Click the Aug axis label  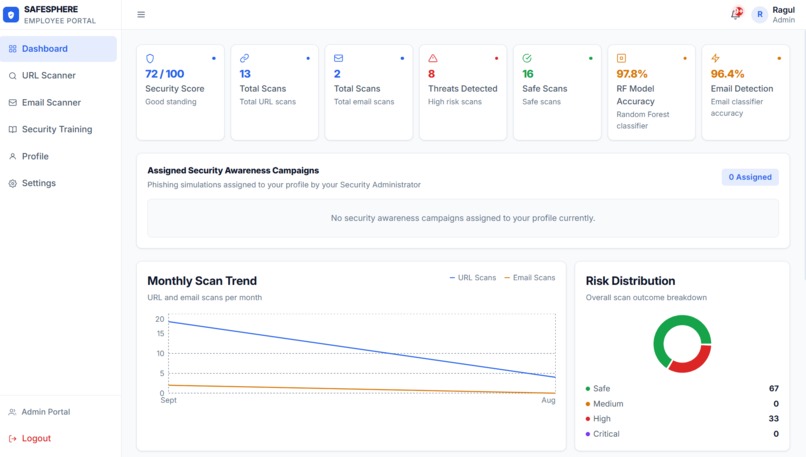(x=548, y=400)
